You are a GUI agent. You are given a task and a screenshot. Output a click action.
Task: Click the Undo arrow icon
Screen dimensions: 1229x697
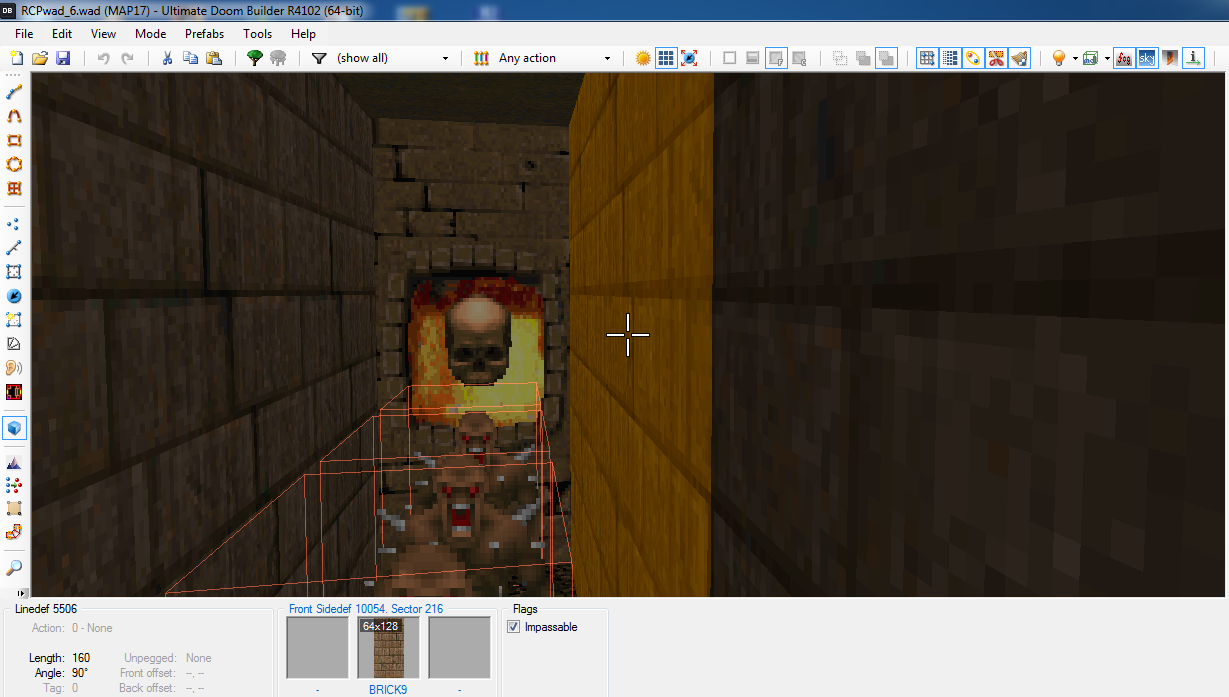pos(103,58)
